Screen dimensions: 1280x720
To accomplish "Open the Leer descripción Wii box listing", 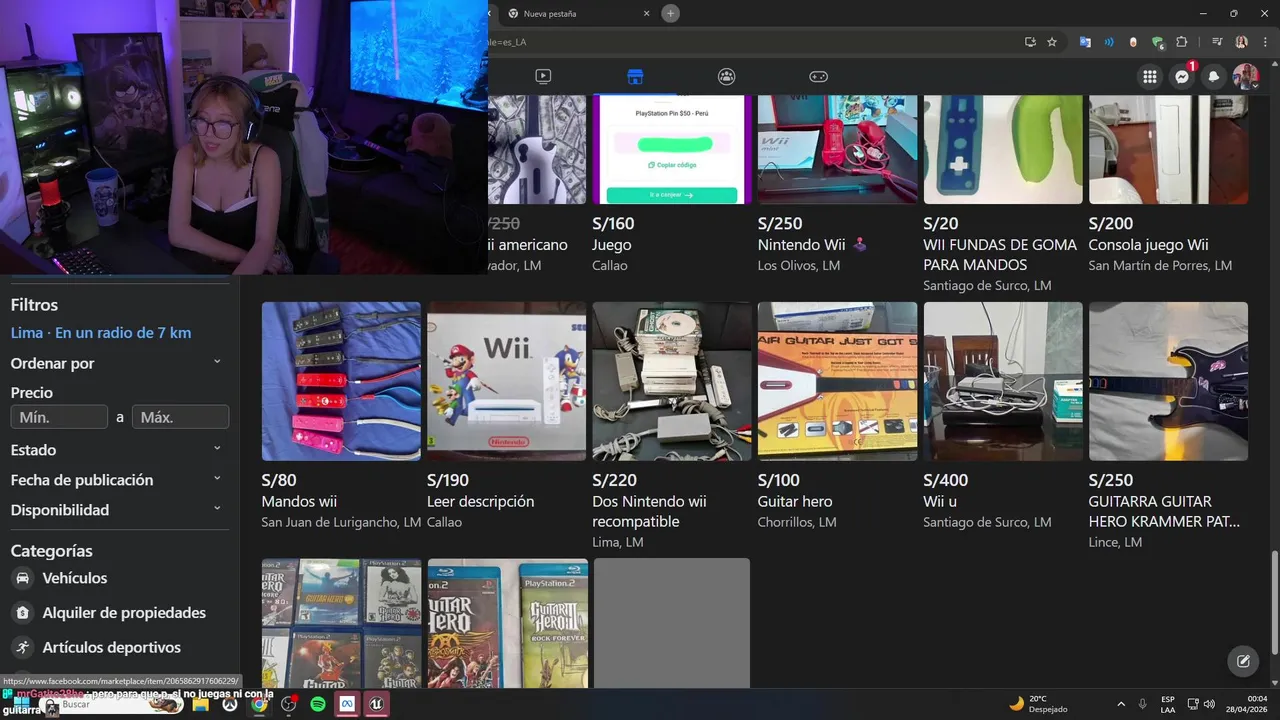I will pyautogui.click(x=507, y=381).
